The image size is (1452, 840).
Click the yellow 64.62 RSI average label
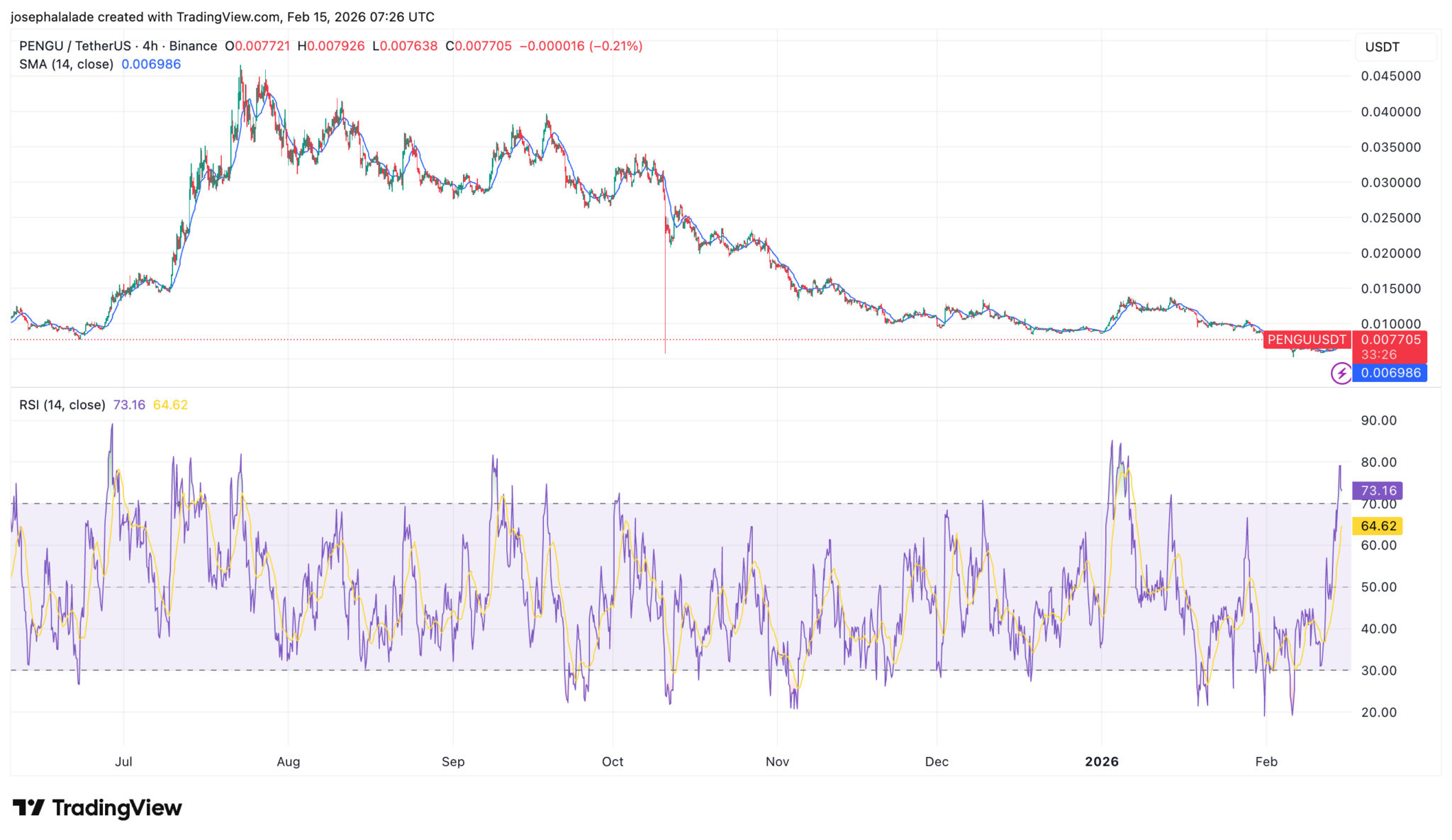coord(1378,526)
